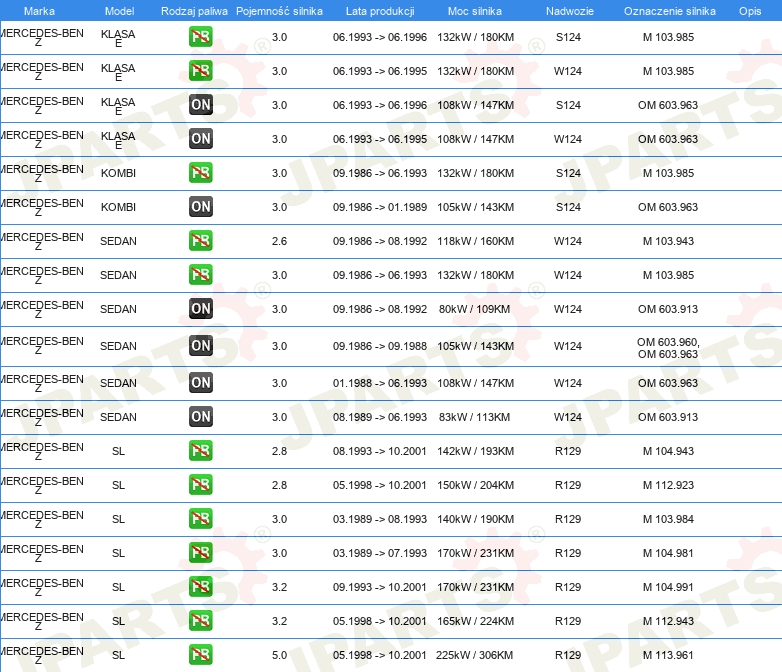Click petrol icon in SL M 104.943 row

click(200, 450)
